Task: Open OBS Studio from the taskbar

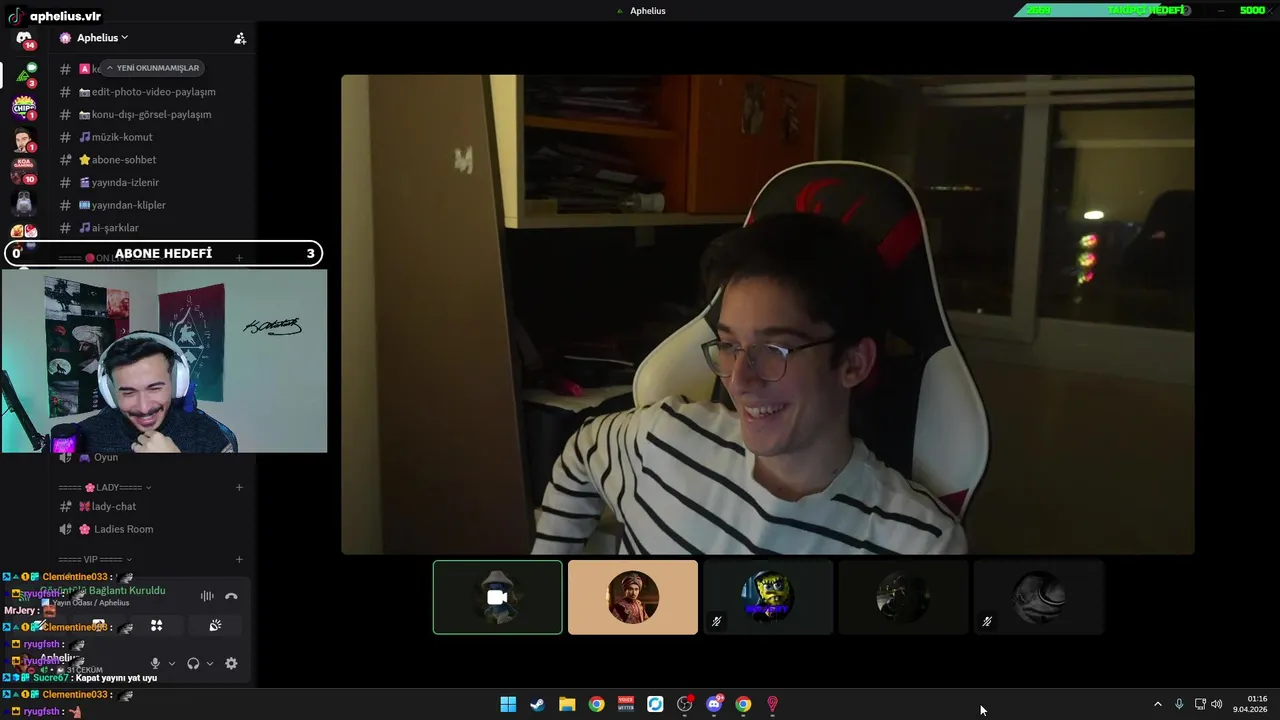Action: (x=684, y=704)
